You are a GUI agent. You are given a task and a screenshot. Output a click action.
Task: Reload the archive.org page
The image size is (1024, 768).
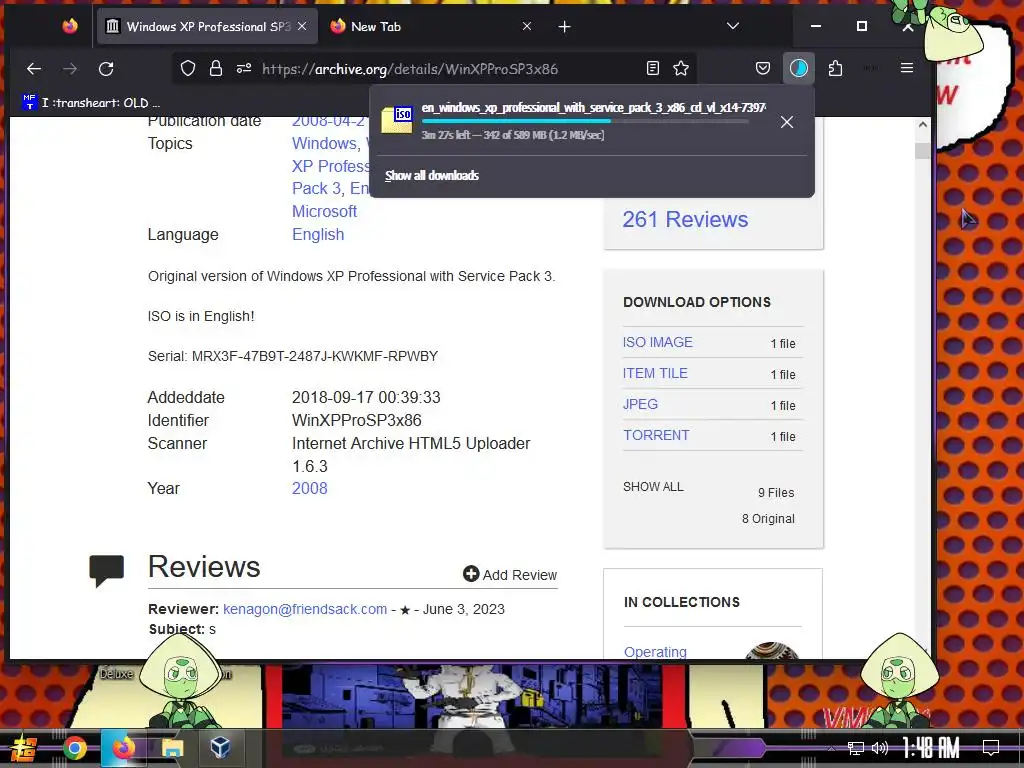pos(106,69)
